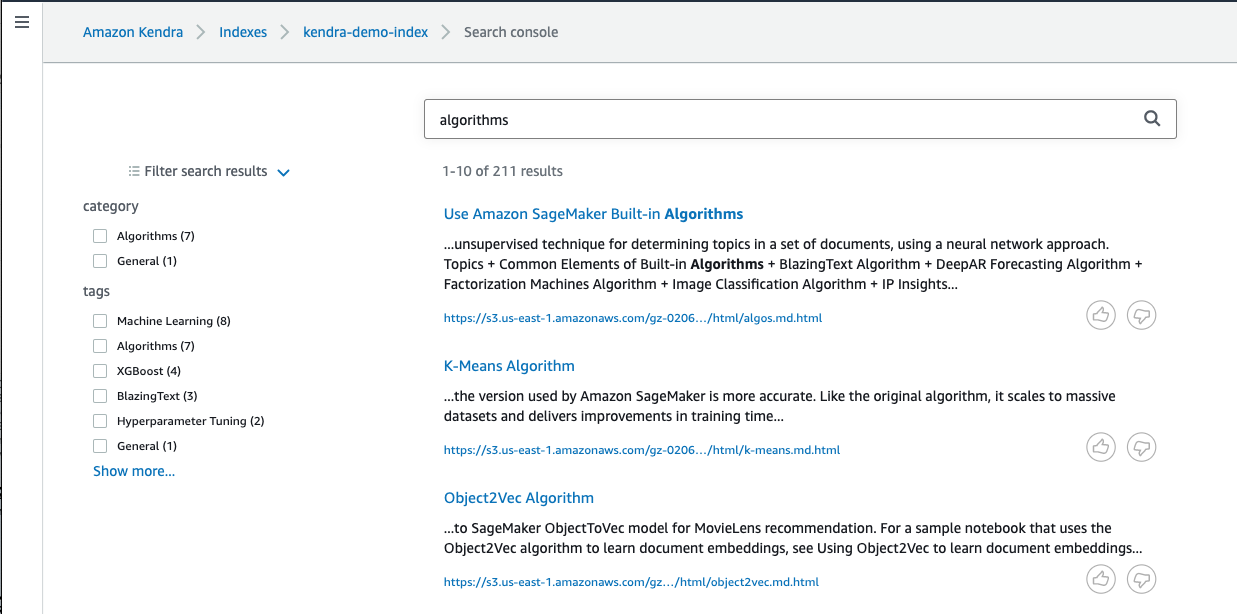Expand more tags with Show more...
This screenshot has height=614, width=1237.
click(134, 471)
